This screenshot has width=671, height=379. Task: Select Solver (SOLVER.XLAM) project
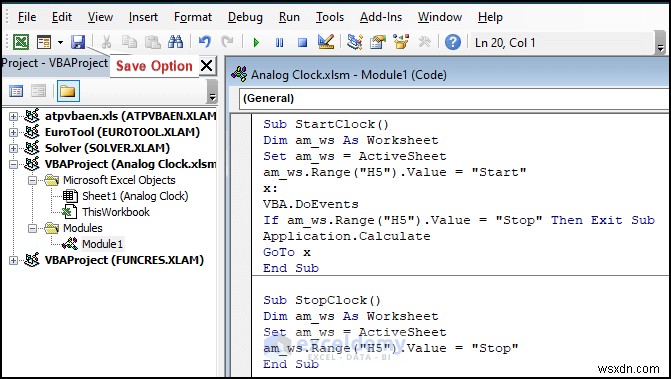pos(107,148)
